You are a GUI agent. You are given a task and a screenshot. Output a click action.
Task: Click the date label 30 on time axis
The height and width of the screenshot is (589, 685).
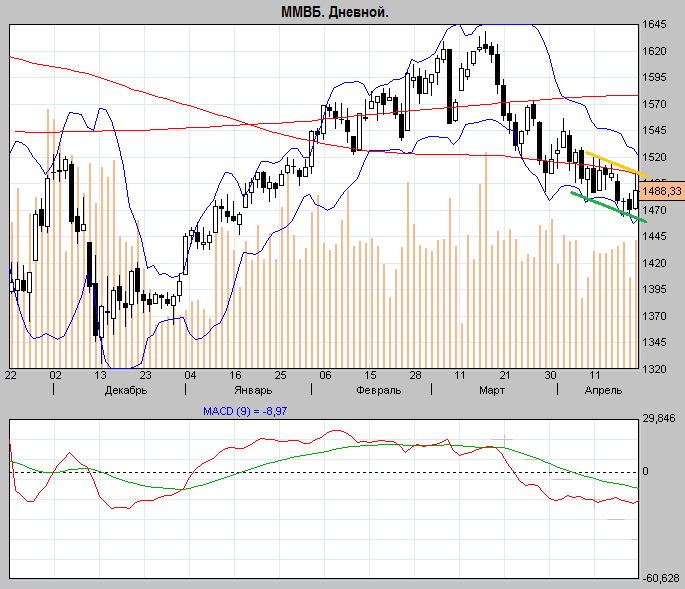click(x=550, y=375)
